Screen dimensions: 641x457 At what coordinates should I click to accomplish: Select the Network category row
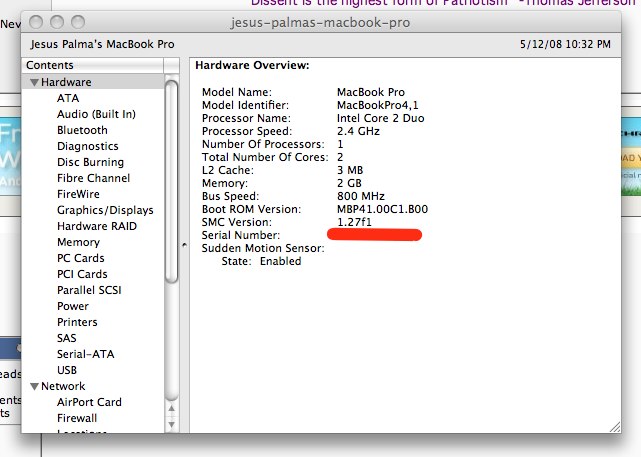[93, 386]
